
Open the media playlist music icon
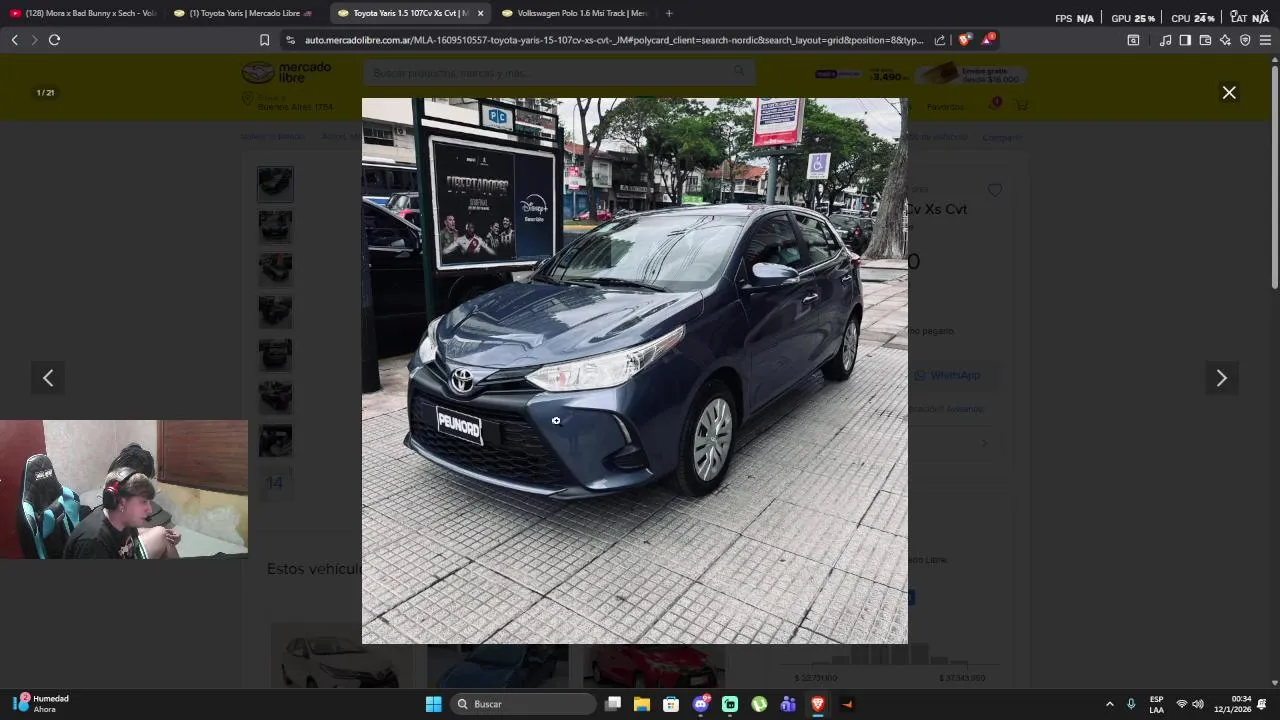1165,40
